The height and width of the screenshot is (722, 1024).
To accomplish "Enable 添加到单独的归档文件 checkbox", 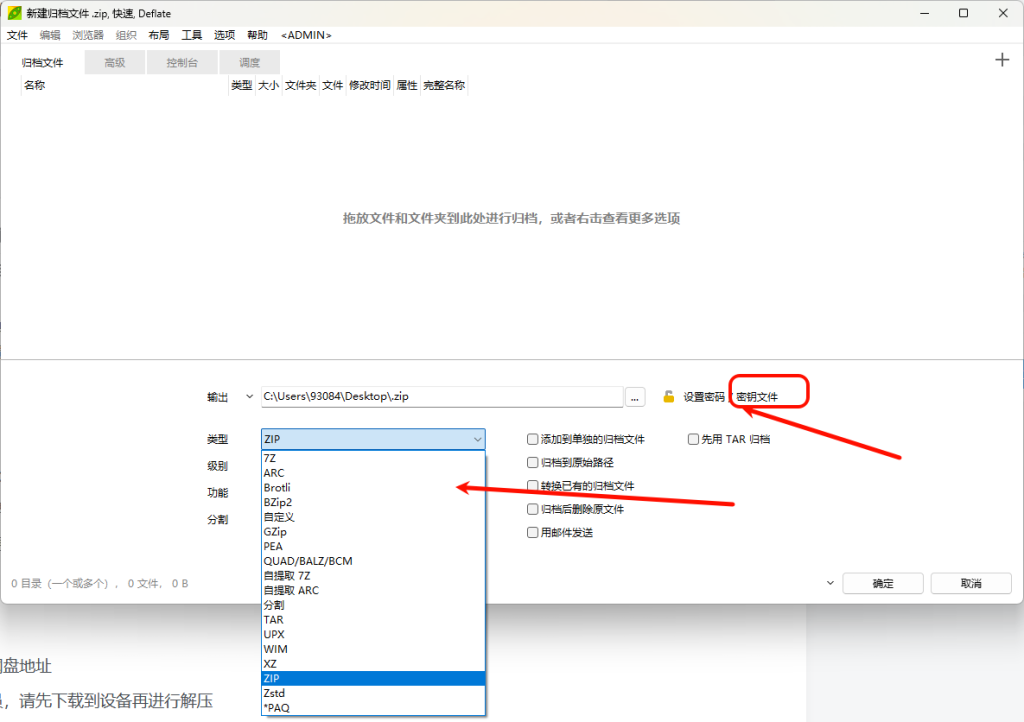I will (x=533, y=439).
